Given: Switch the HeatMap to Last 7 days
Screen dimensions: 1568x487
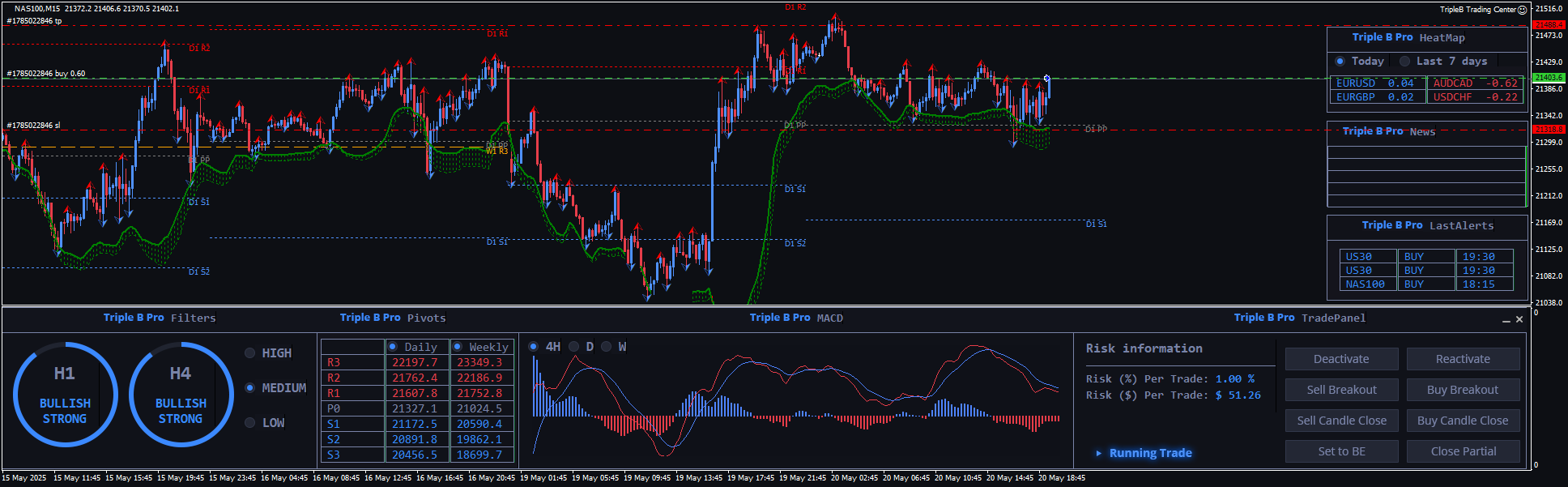Looking at the screenshot, I should pyautogui.click(x=1405, y=62).
